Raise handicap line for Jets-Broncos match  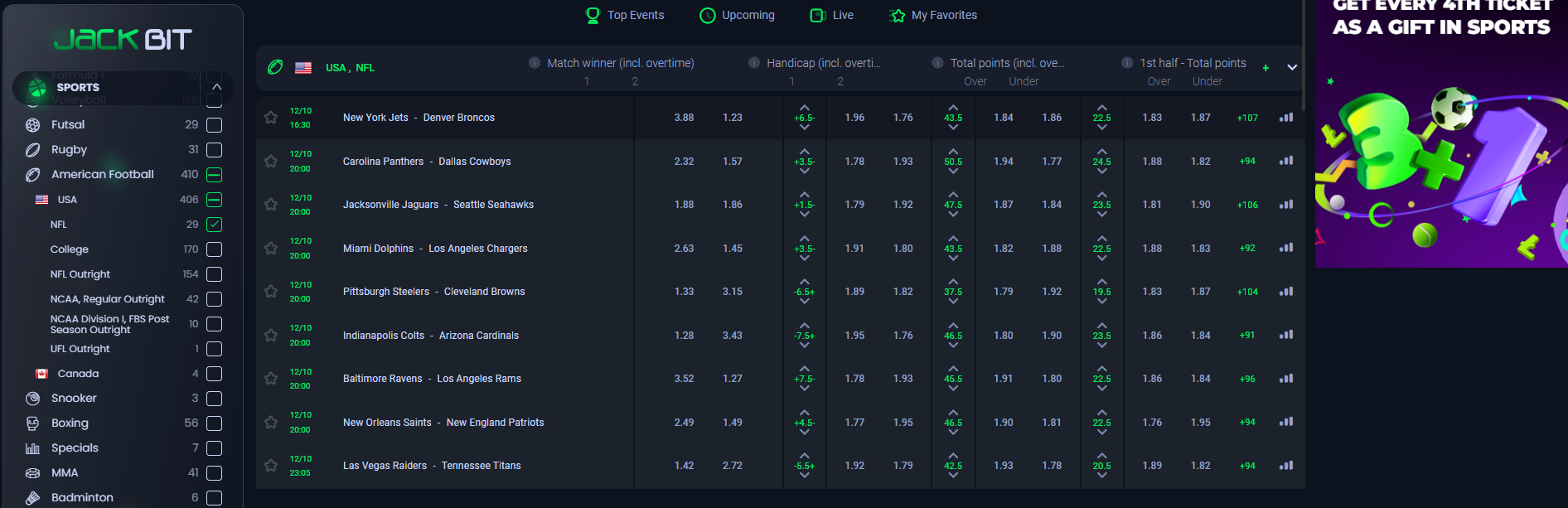(804, 108)
